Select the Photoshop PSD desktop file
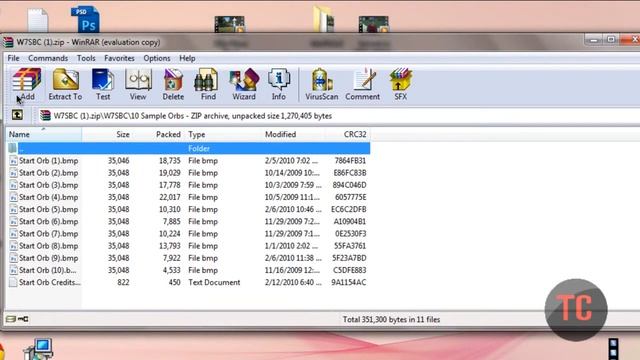Screen dimensions: 640x360 (86, 19)
